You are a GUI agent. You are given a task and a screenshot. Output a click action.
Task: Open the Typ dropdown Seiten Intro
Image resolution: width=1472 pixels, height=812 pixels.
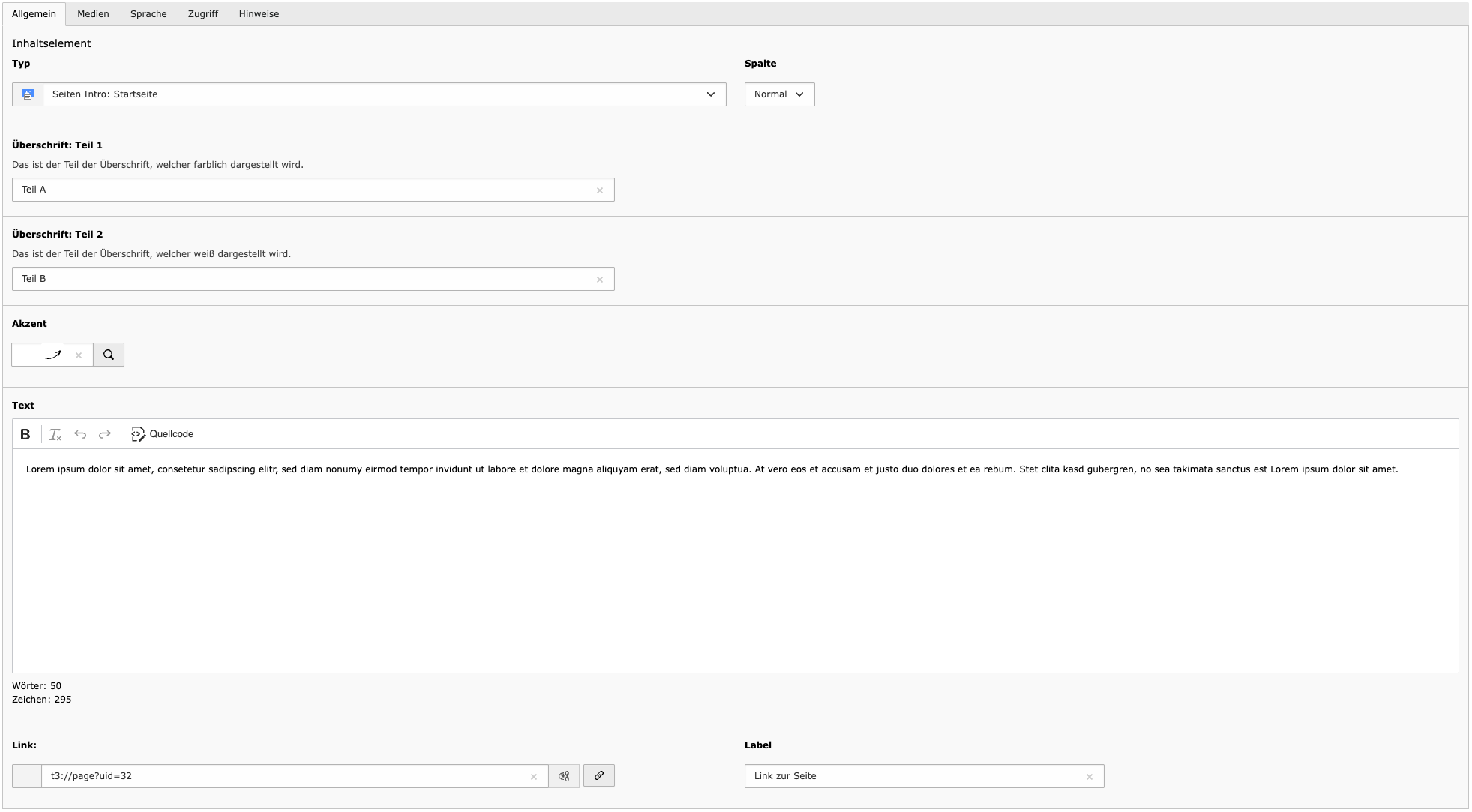[384, 94]
